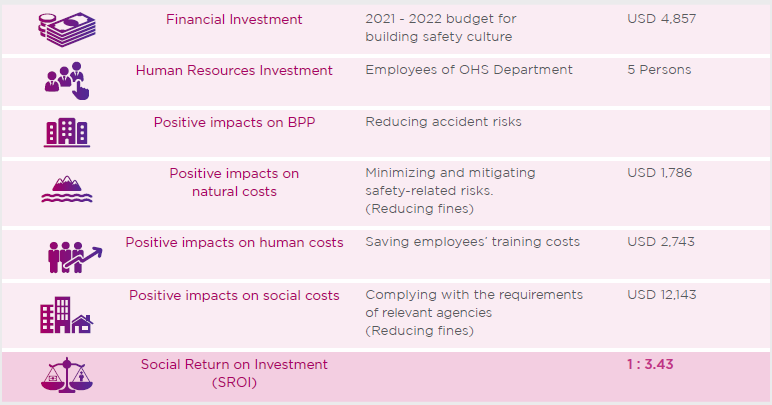772x405 pixels.
Task: Click Saving employees' training costs text
Action: (473, 242)
